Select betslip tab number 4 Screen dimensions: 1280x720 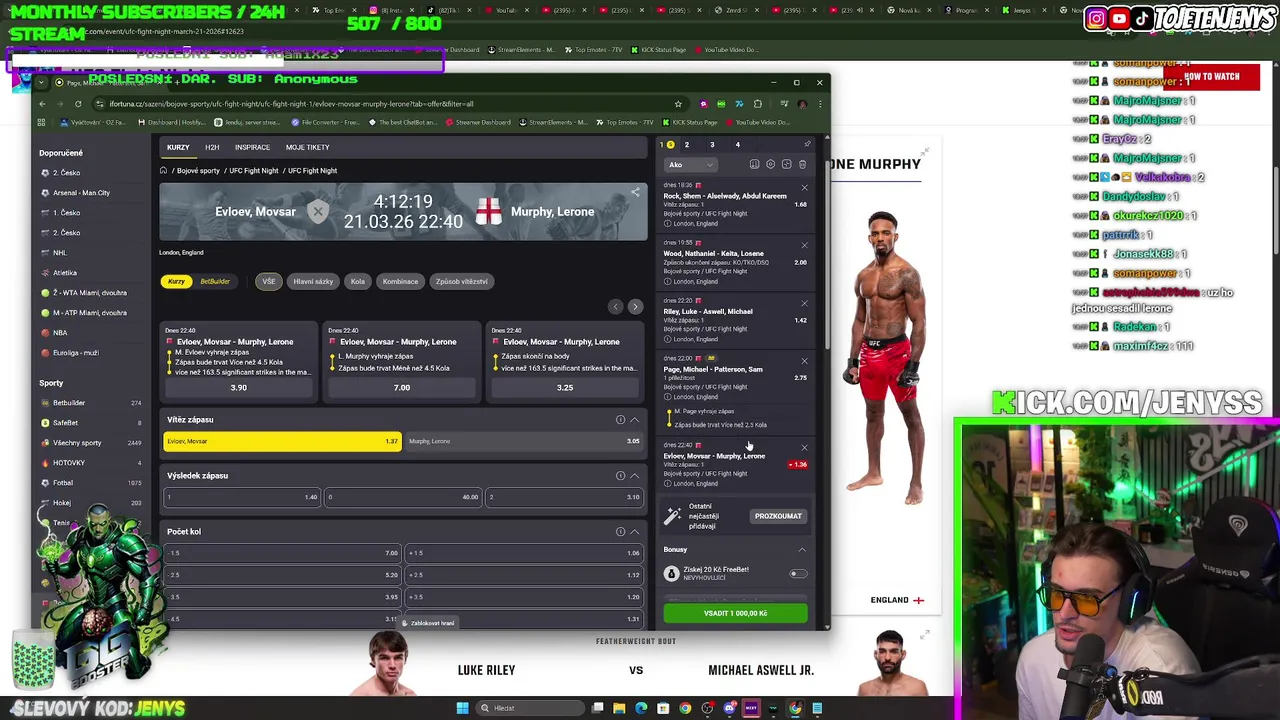[x=738, y=145]
